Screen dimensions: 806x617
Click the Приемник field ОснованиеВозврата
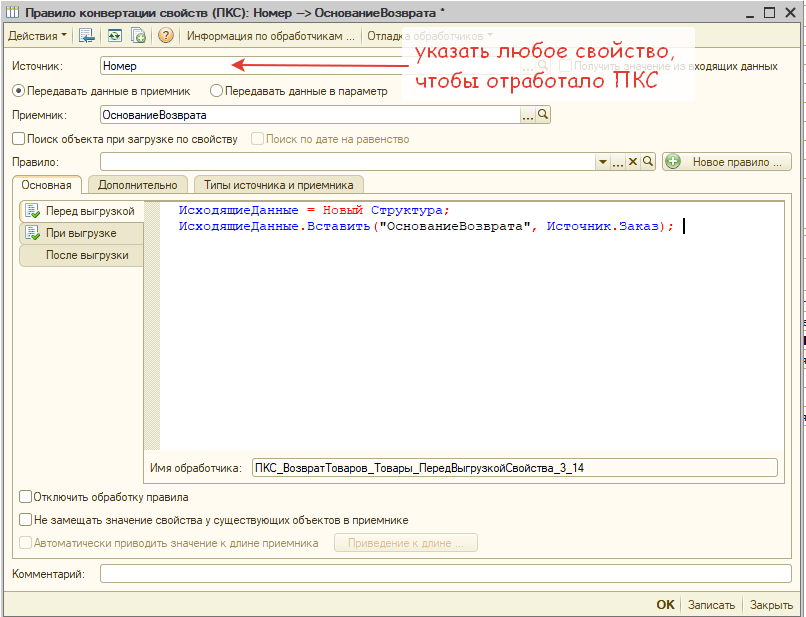[x=310, y=115]
